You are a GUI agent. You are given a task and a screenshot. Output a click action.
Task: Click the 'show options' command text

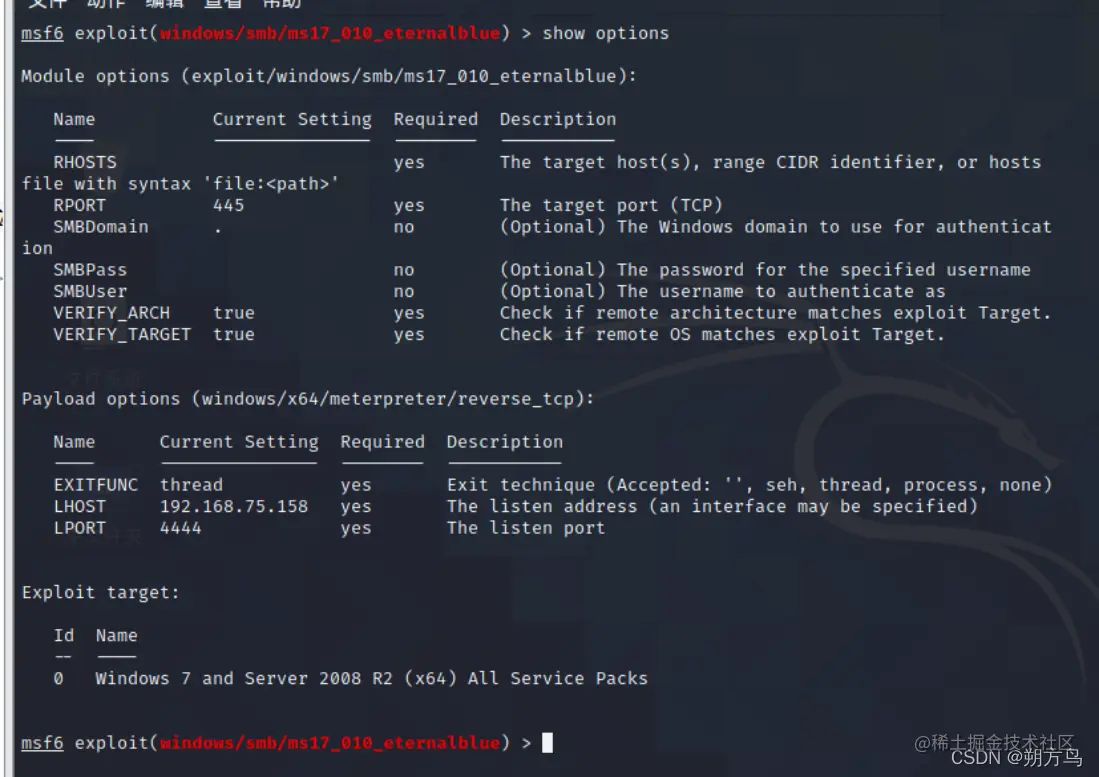click(606, 33)
